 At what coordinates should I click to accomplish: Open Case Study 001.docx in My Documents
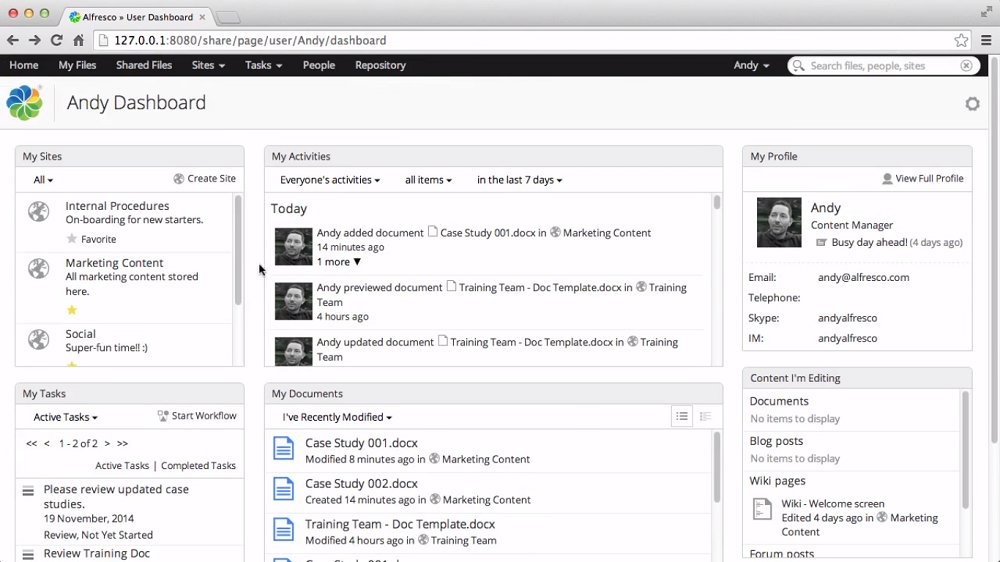click(361, 443)
